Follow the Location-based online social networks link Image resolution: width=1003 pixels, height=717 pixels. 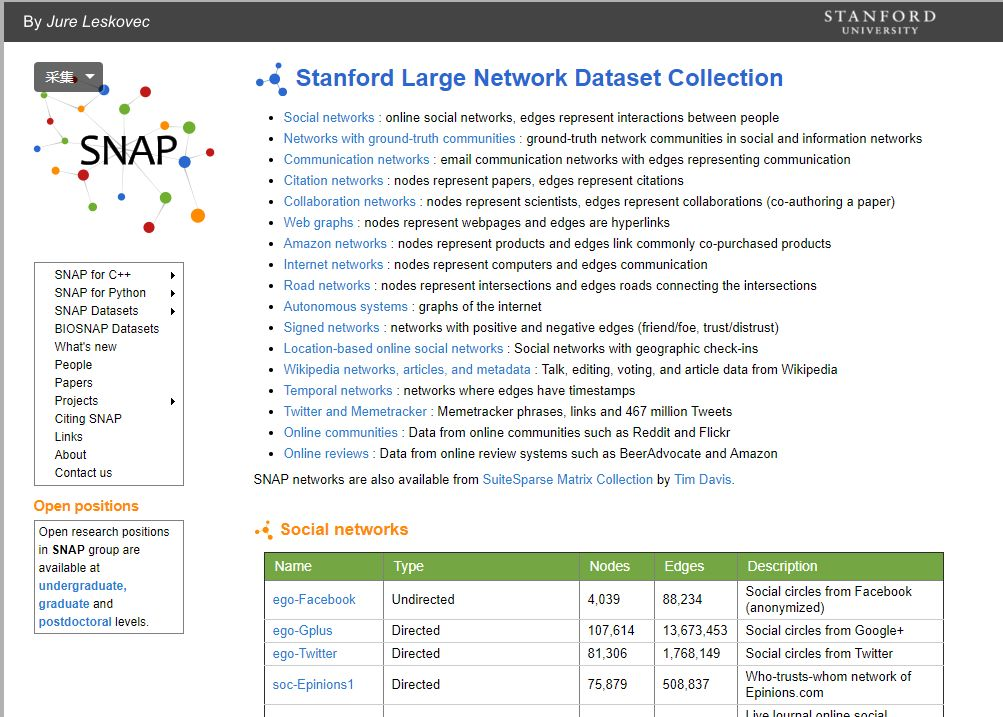[393, 349]
